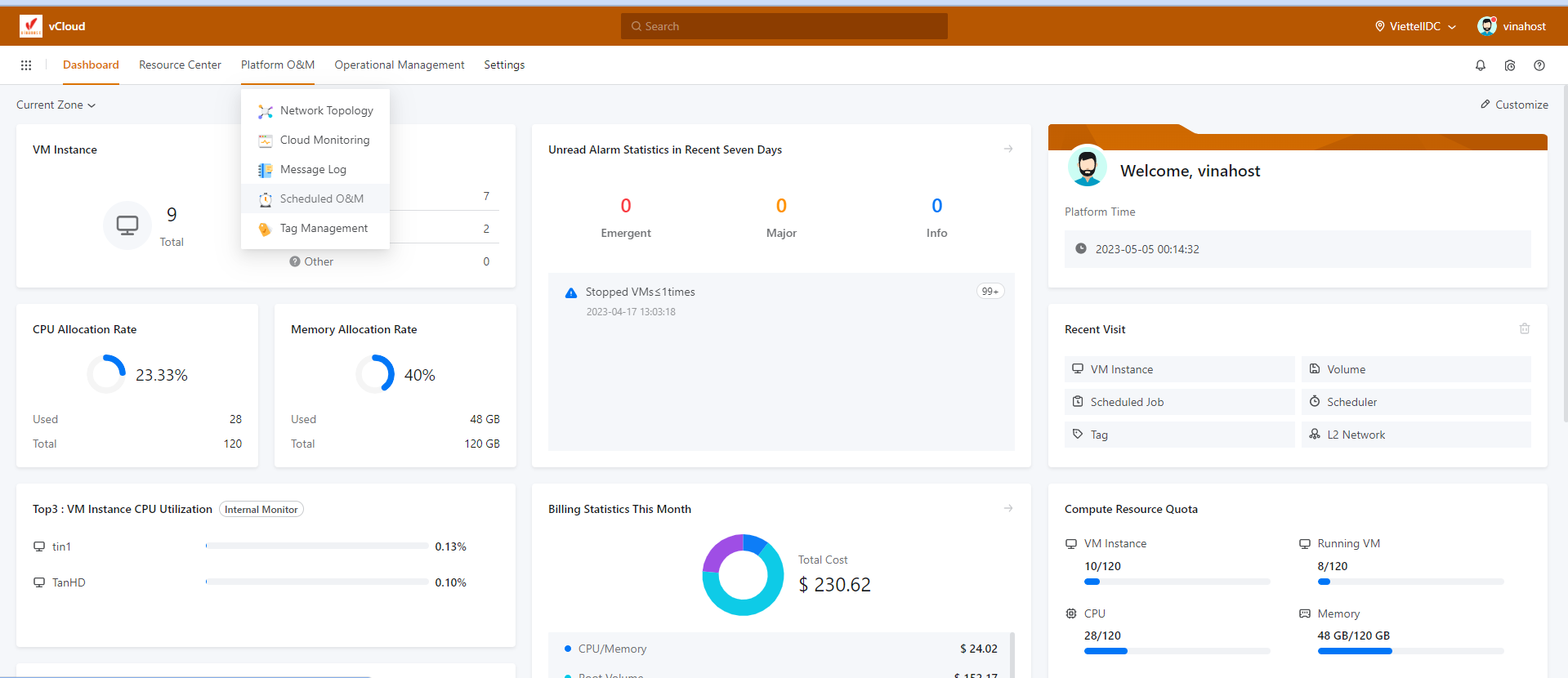Image resolution: width=1568 pixels, height=678 pixels.
Task: Expand the Current Zone dropdown
Action: tap(56, 105)
